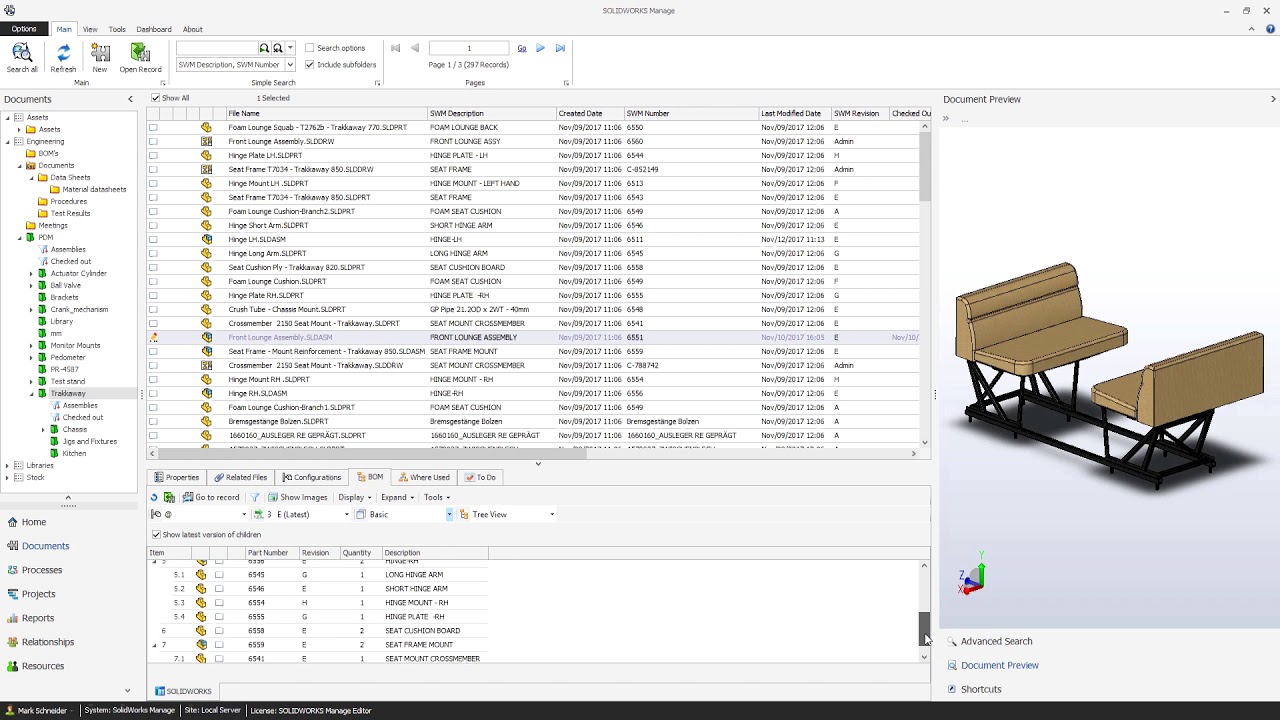1280x720 pixels.
Task: Open the Dashboard ribbon tab
Action: coord(154,29)
